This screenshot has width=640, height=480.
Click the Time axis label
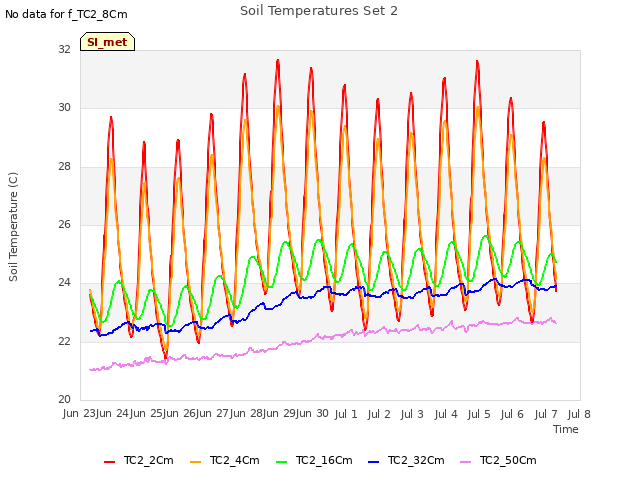coord(566,429)
